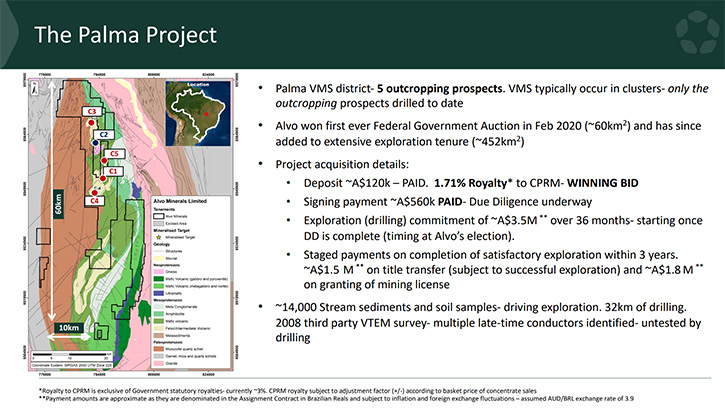Click the C4 prospect label
The image size is (725, 415).
(x=94, y=201)
